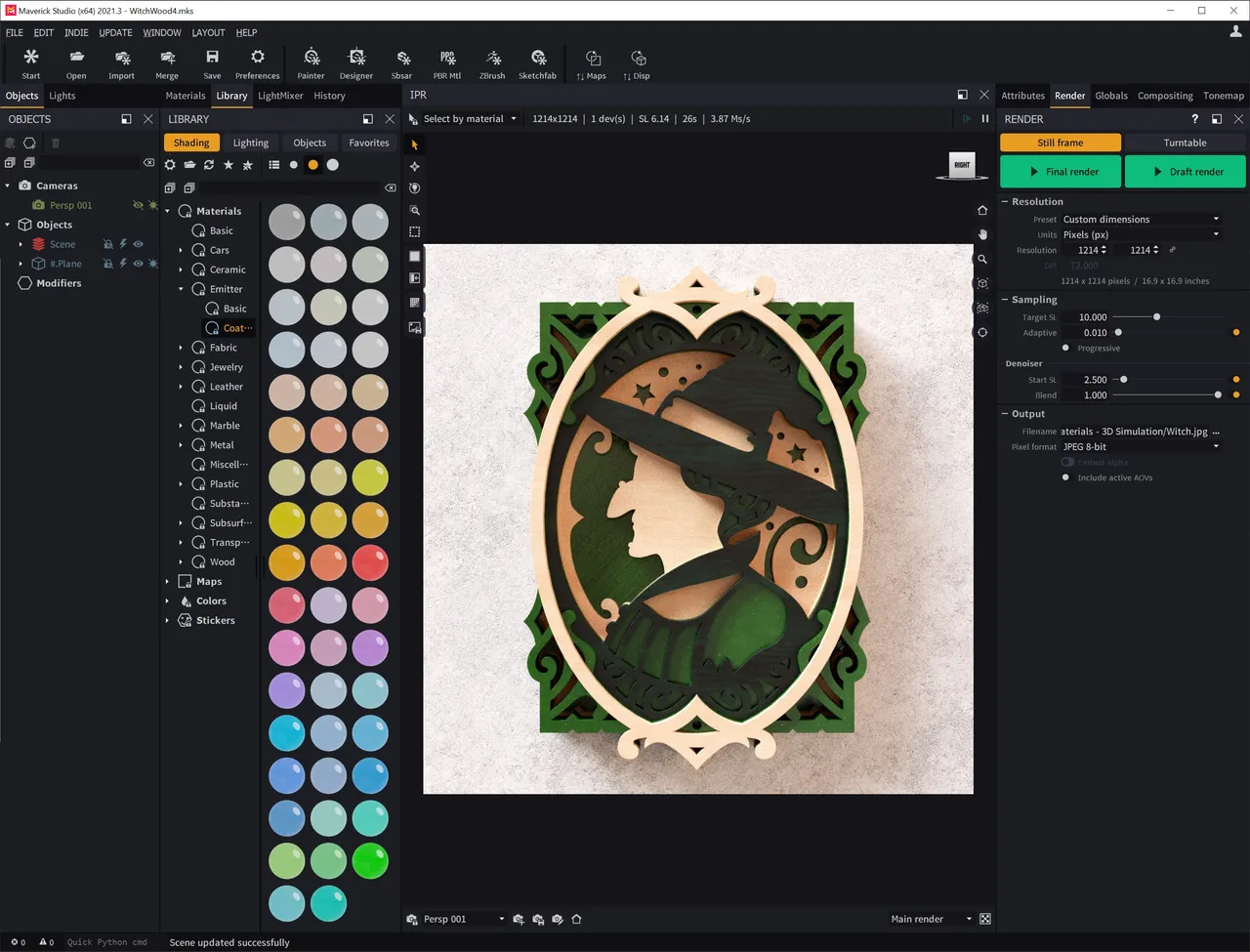Screen dimensions: 1250x952
Task: Toggle hidden eye on Persp 001 camera
Action: pos(138,205)
